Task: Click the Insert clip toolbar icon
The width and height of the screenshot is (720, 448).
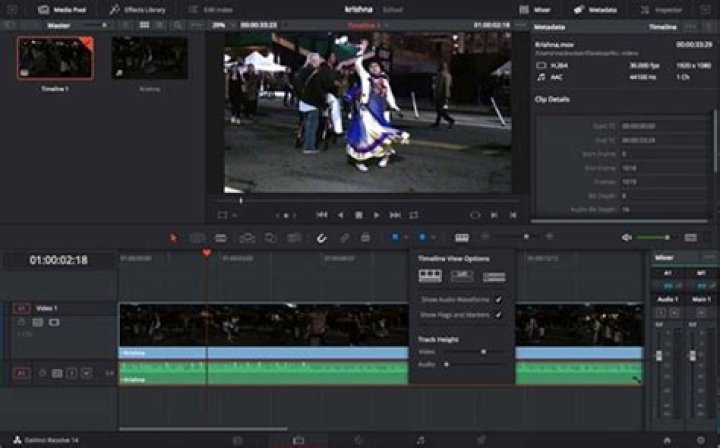Action: tap(247, 238)
